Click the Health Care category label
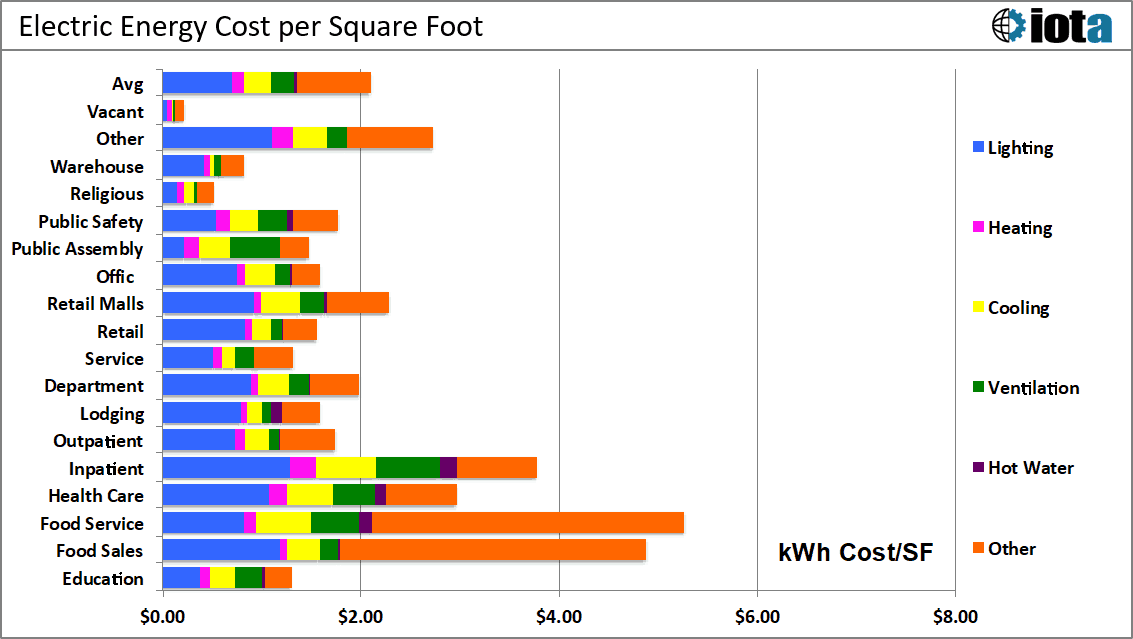Viewport: 1133px width, 639px height. click(x=96, y=496)
